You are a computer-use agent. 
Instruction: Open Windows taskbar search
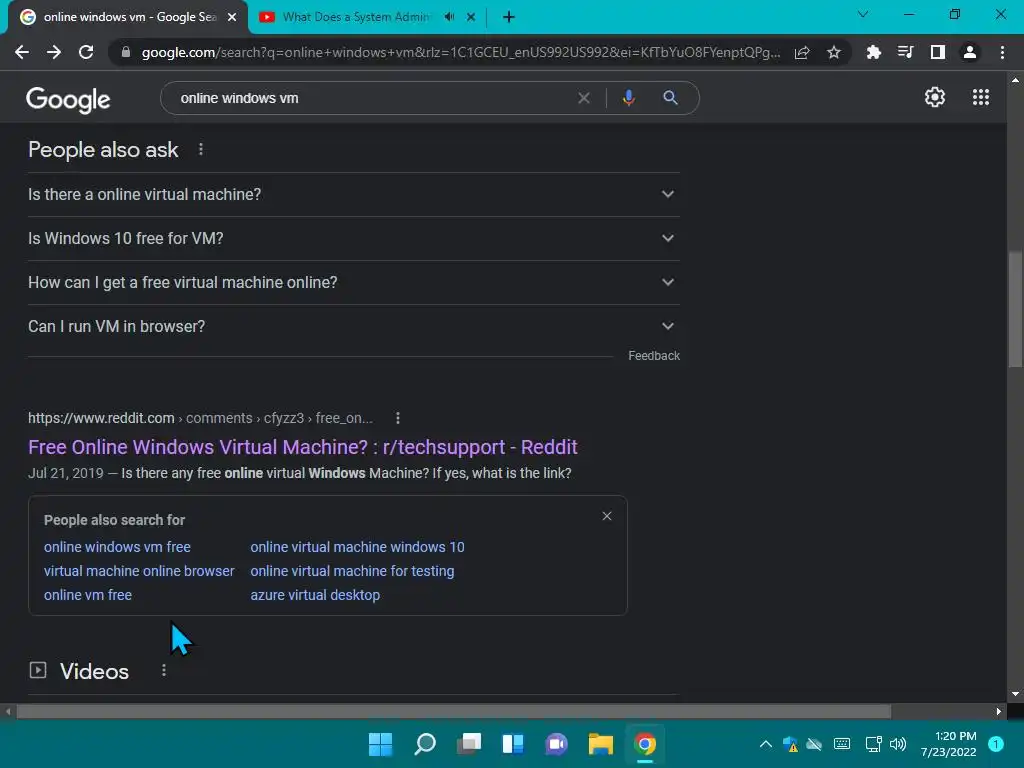pyautogui.click(x=424, y=744)
